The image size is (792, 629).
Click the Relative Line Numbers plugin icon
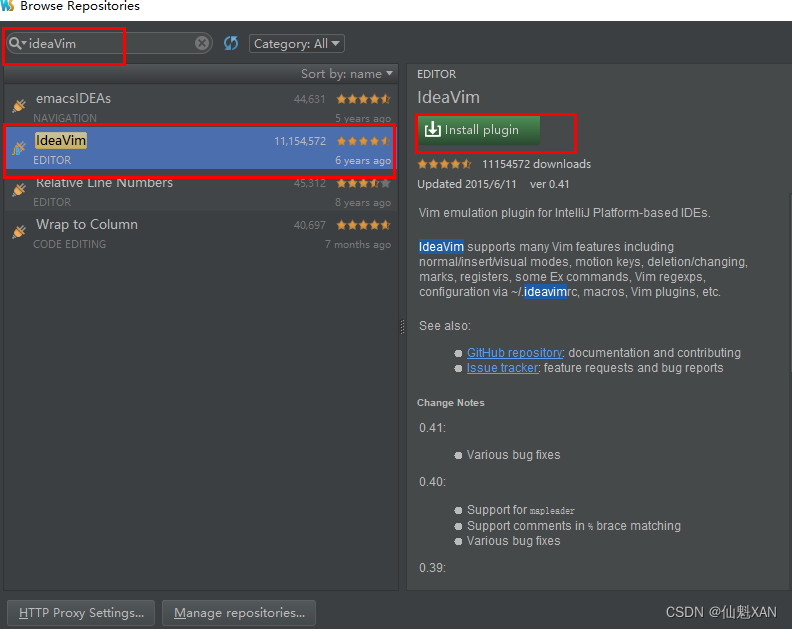click(x=19, y=189)
